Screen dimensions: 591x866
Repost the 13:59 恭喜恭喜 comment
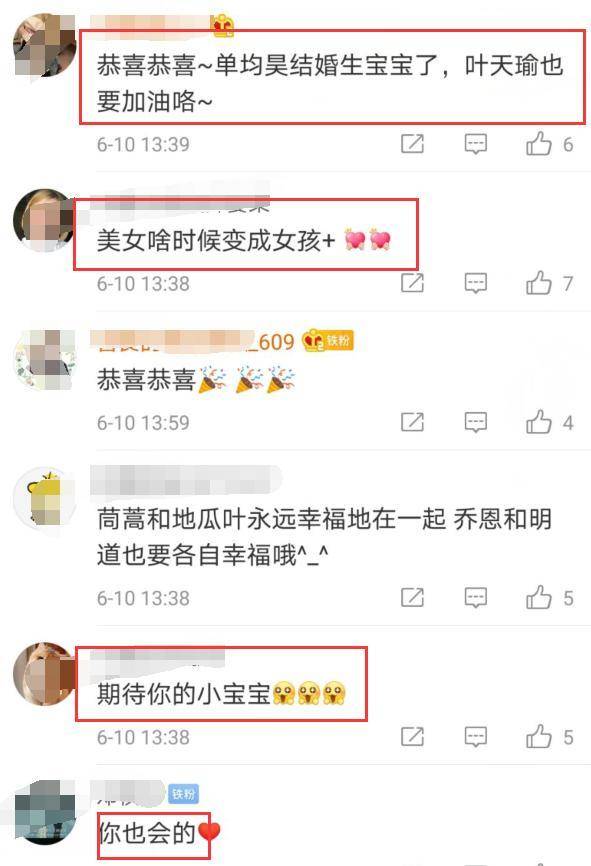412,423
